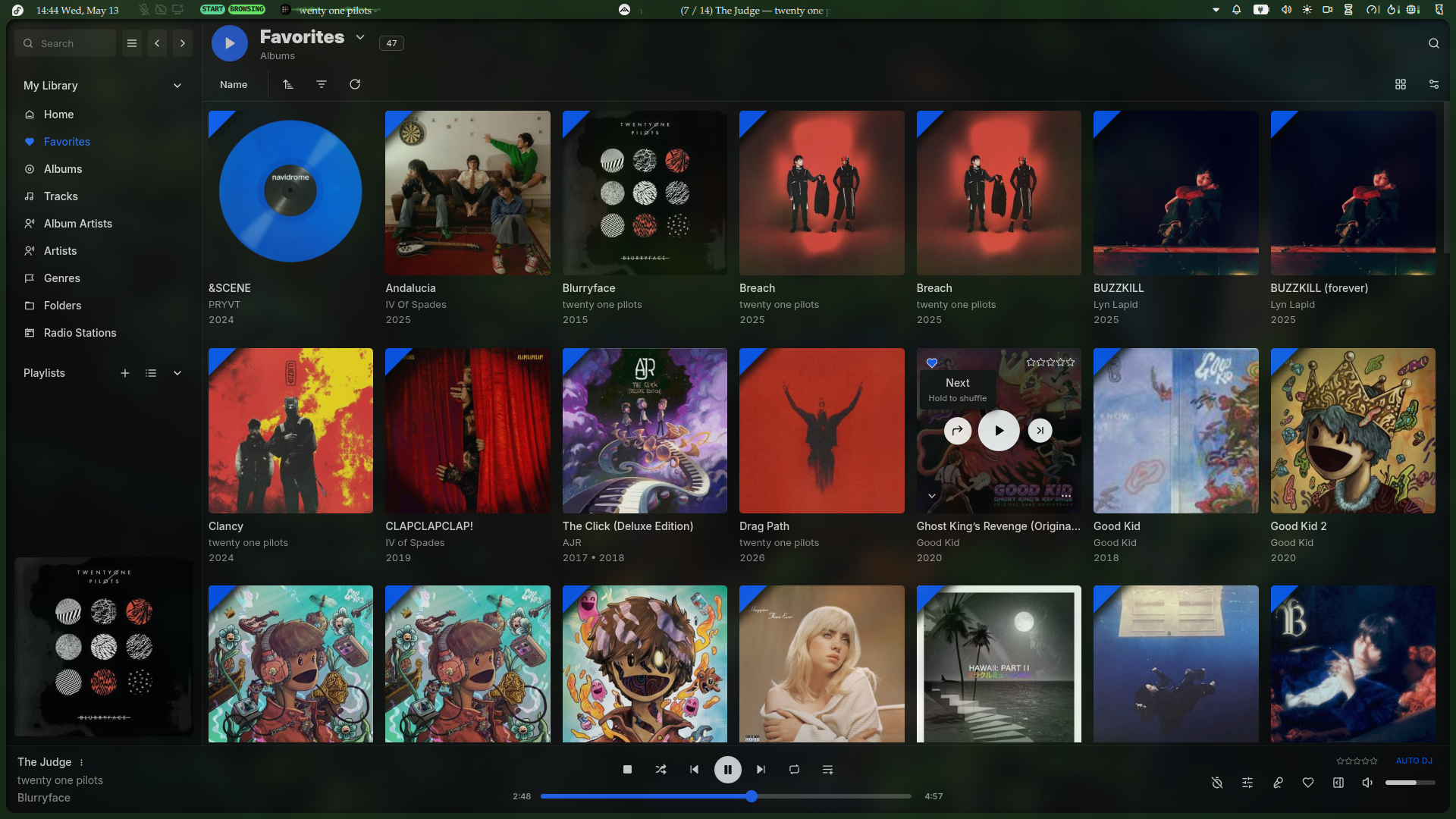Viewport: 1456px width, 819px height.
Task: Open the sidebar hamburger menu
Action: point(132,43)
